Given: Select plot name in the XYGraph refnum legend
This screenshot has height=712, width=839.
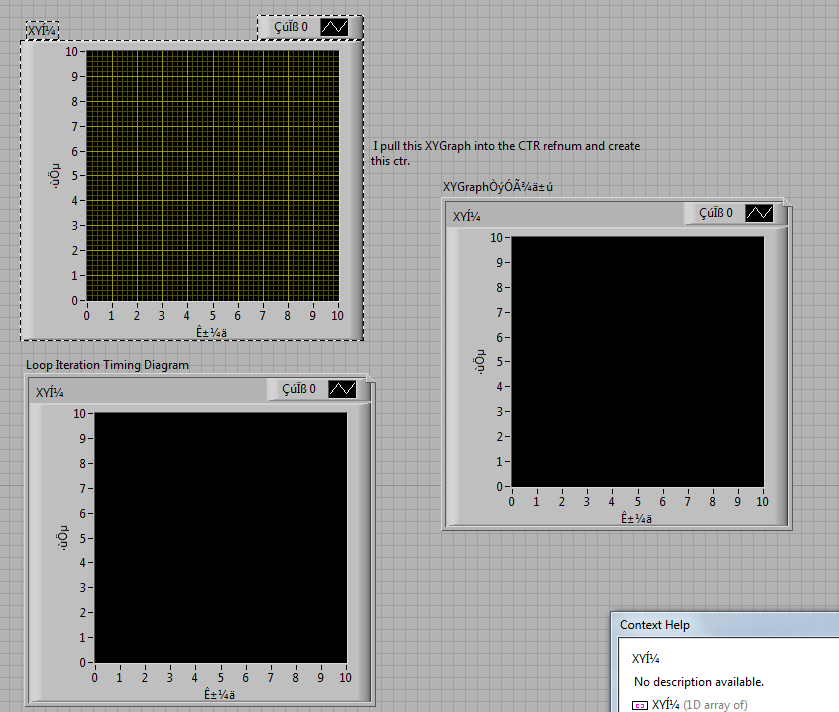Looking at the screenshot, I should tap(716, 213).
